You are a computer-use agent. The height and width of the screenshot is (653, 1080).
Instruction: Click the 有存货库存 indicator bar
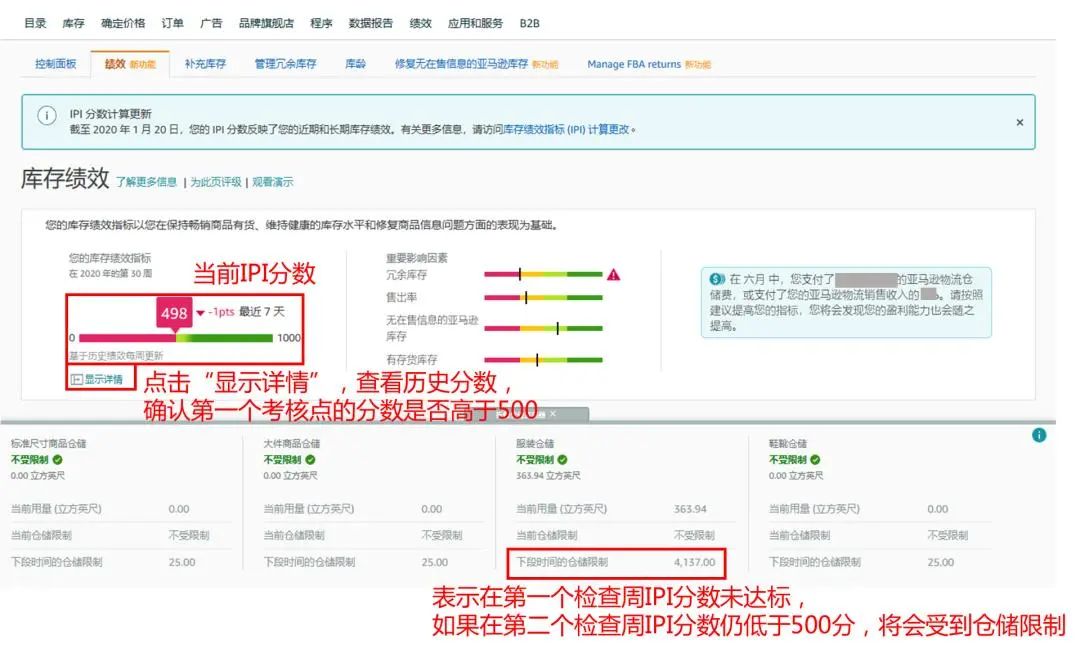543,360
